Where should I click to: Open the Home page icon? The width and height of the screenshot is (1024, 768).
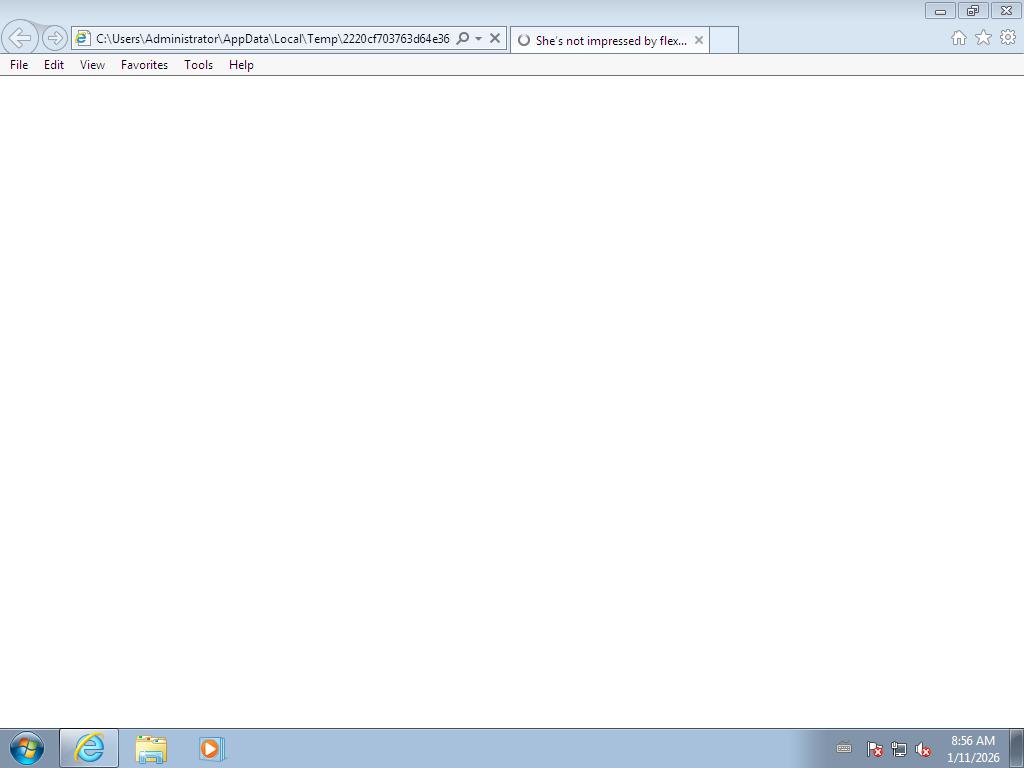click(958, 38)
